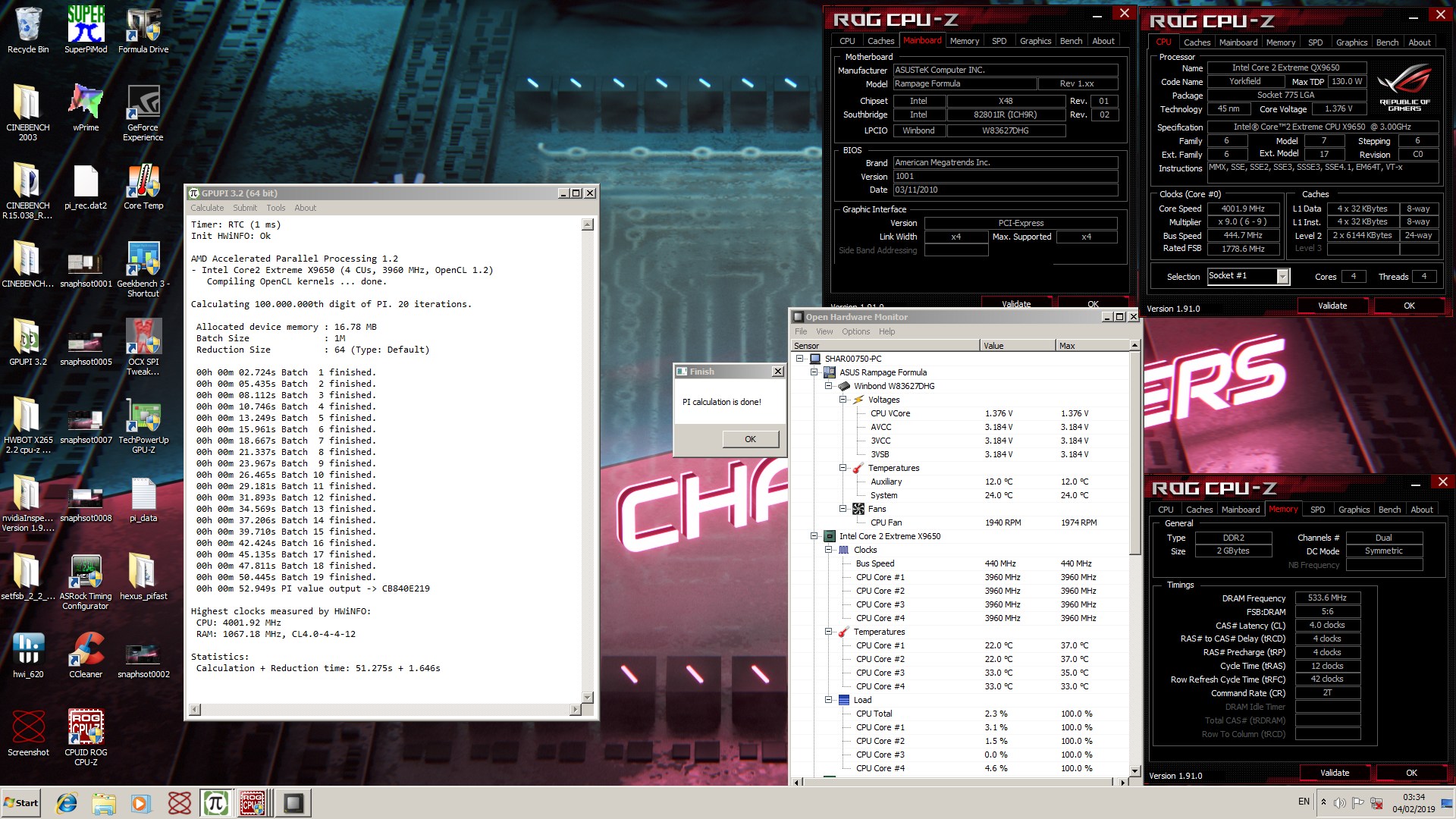Collapse the Voltages sensor group

click(843, 400)
